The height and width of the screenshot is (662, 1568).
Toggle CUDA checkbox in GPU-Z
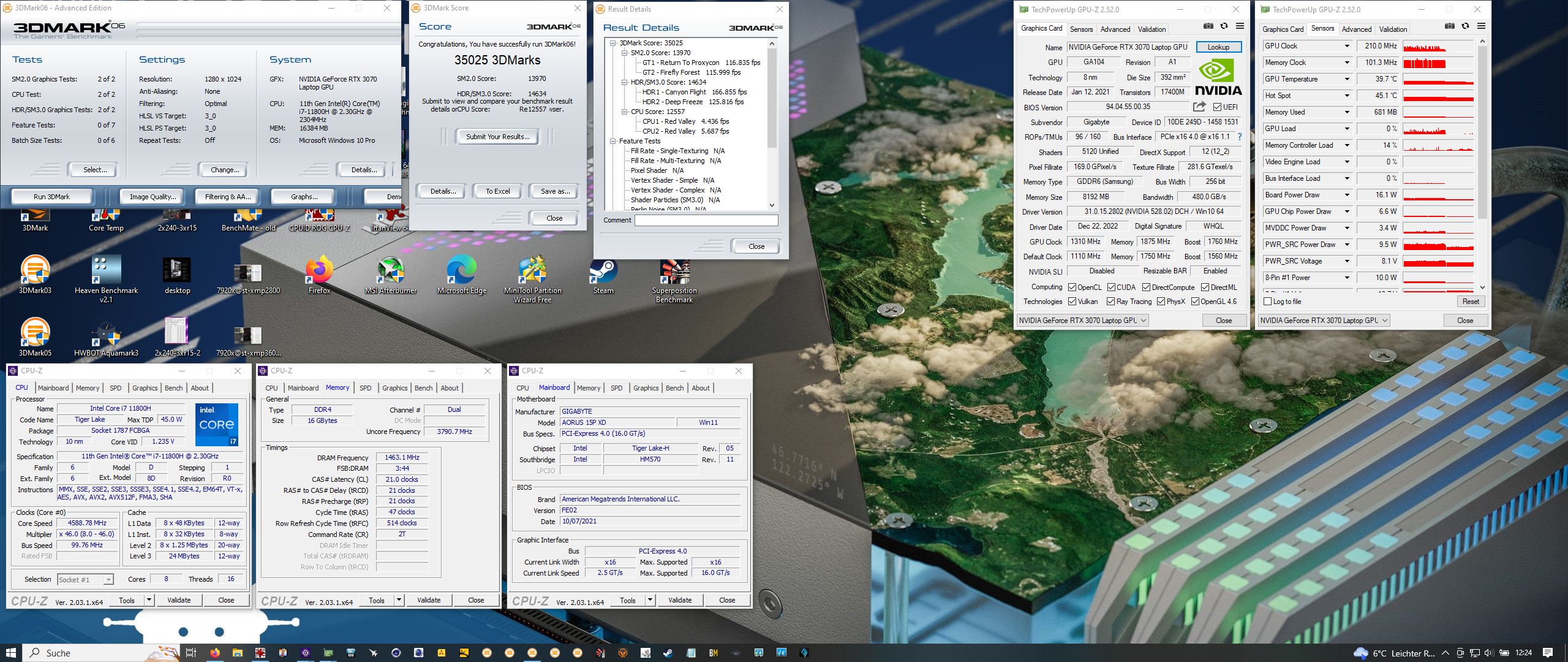[x=1111, y=287]
